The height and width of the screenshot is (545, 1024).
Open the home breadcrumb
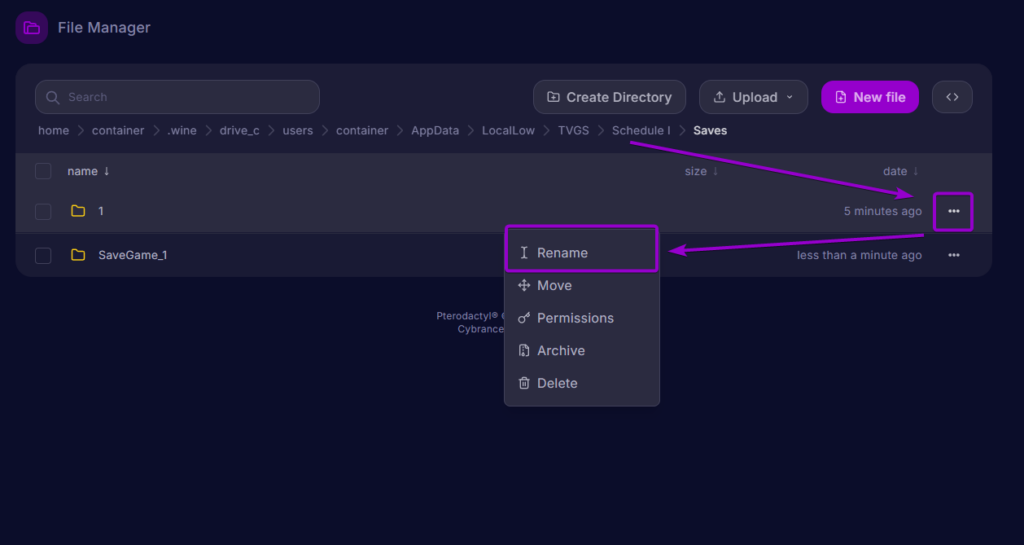point(54,131)
